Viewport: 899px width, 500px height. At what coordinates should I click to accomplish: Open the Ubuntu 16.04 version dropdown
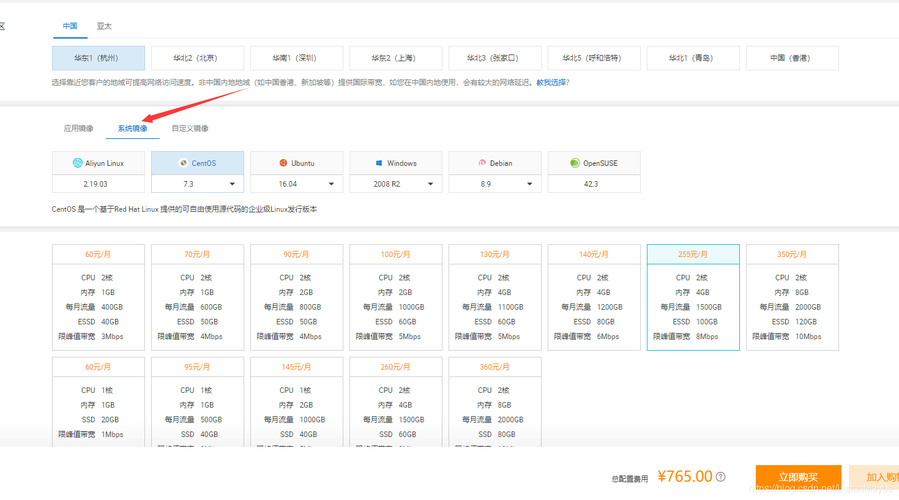pos(296,184)
